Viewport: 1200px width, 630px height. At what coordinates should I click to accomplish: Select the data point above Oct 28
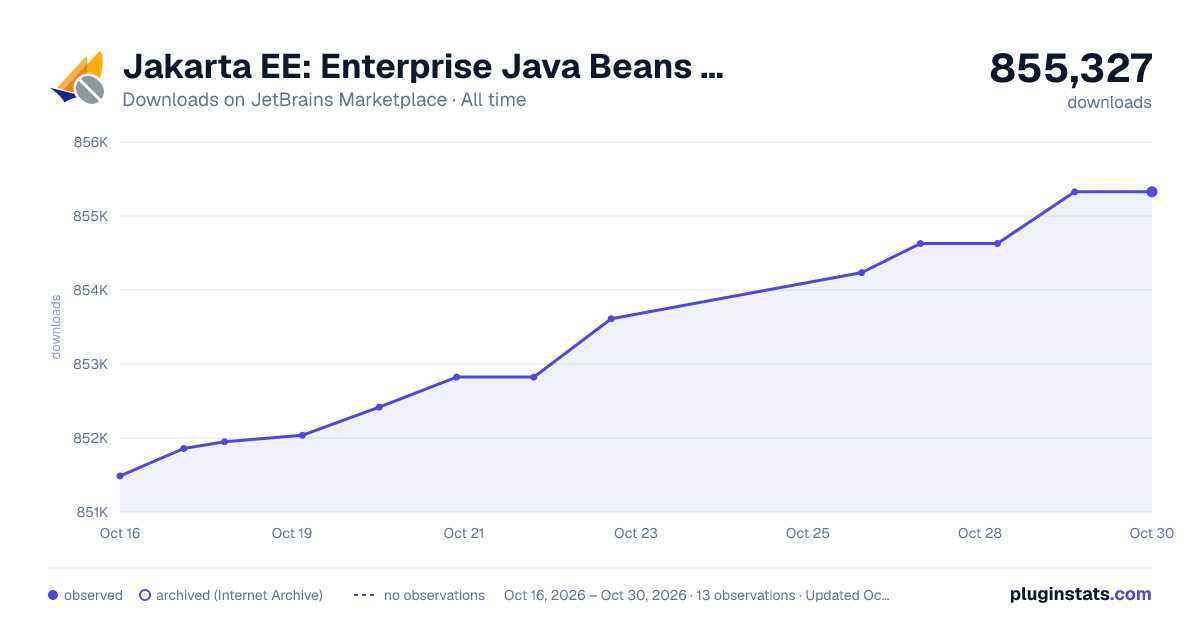[x=997, y=243]
